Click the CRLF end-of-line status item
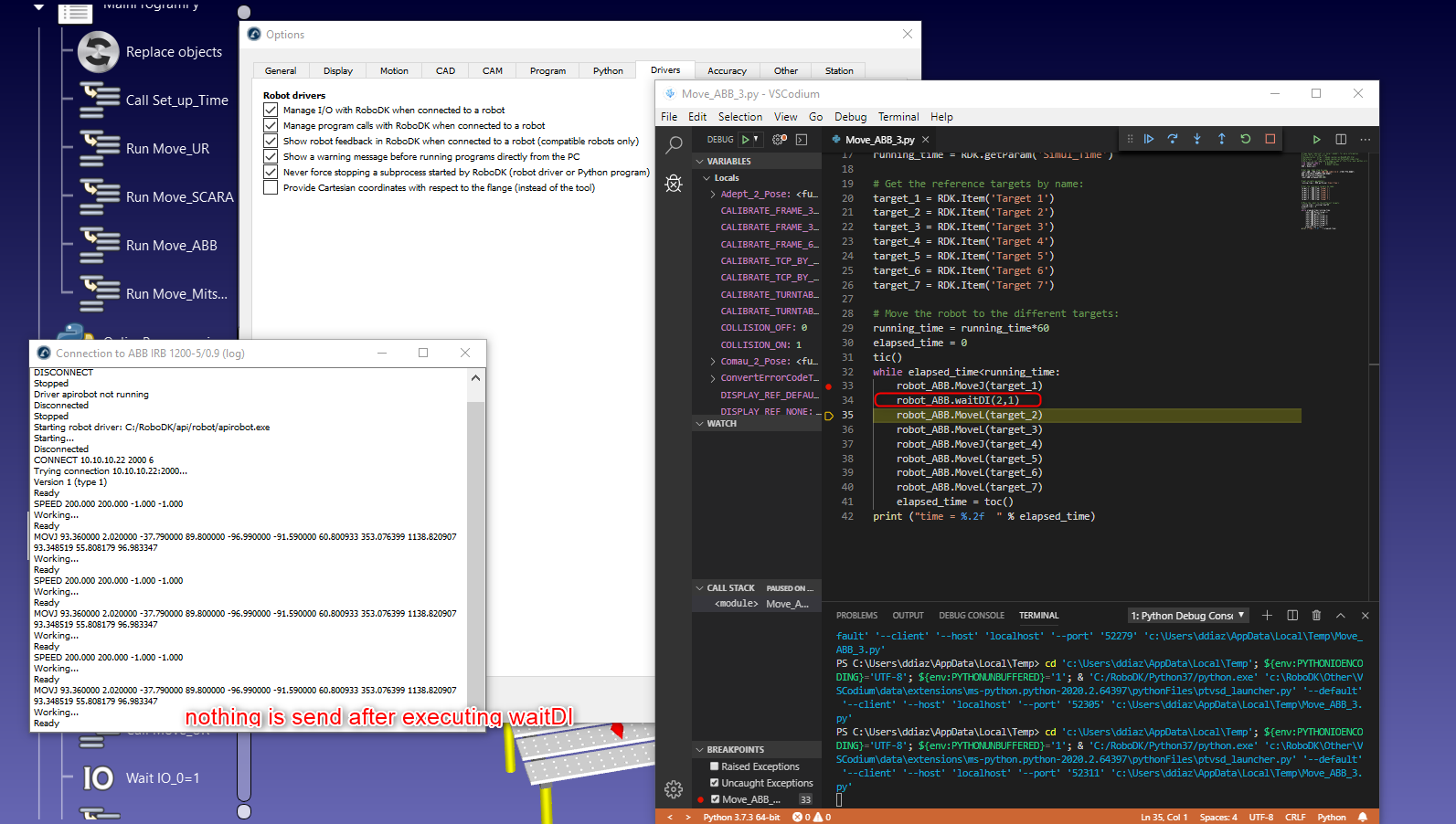The height and width of the screenshot is (824, 1456). point(1295,818)
